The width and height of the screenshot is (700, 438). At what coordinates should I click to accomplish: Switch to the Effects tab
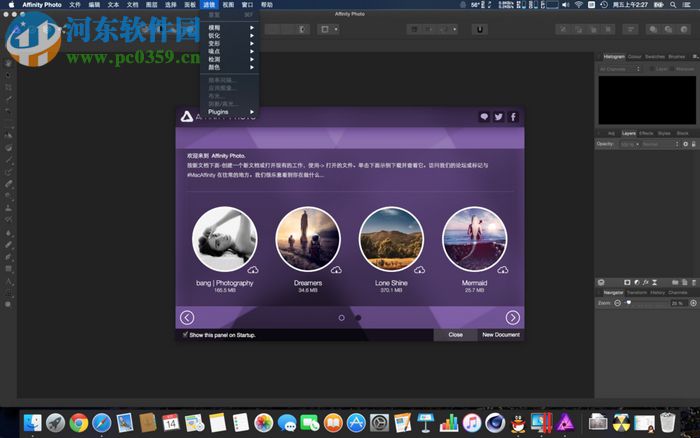(646, 133)
